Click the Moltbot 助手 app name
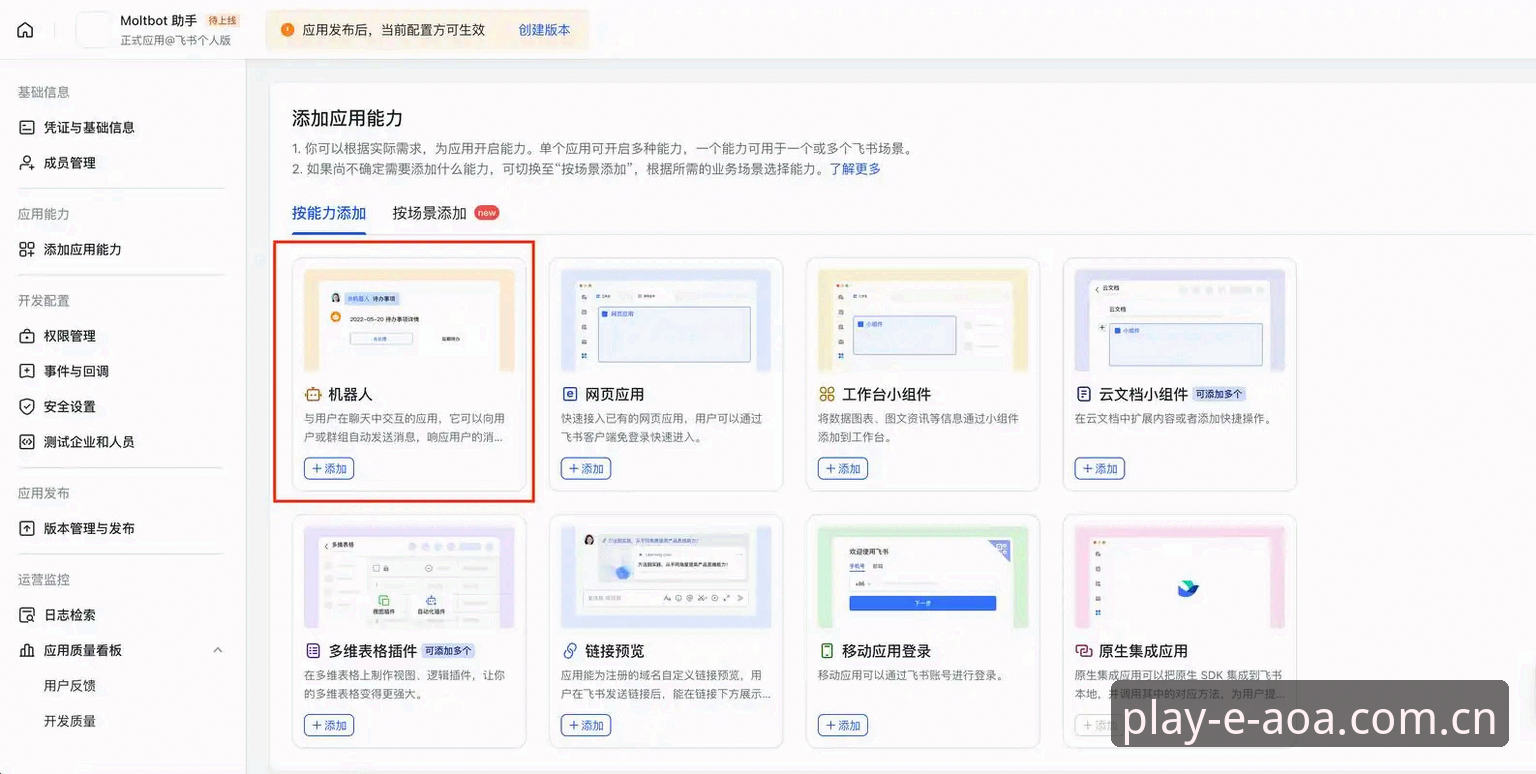The image size is (1536, 774). 158,21
